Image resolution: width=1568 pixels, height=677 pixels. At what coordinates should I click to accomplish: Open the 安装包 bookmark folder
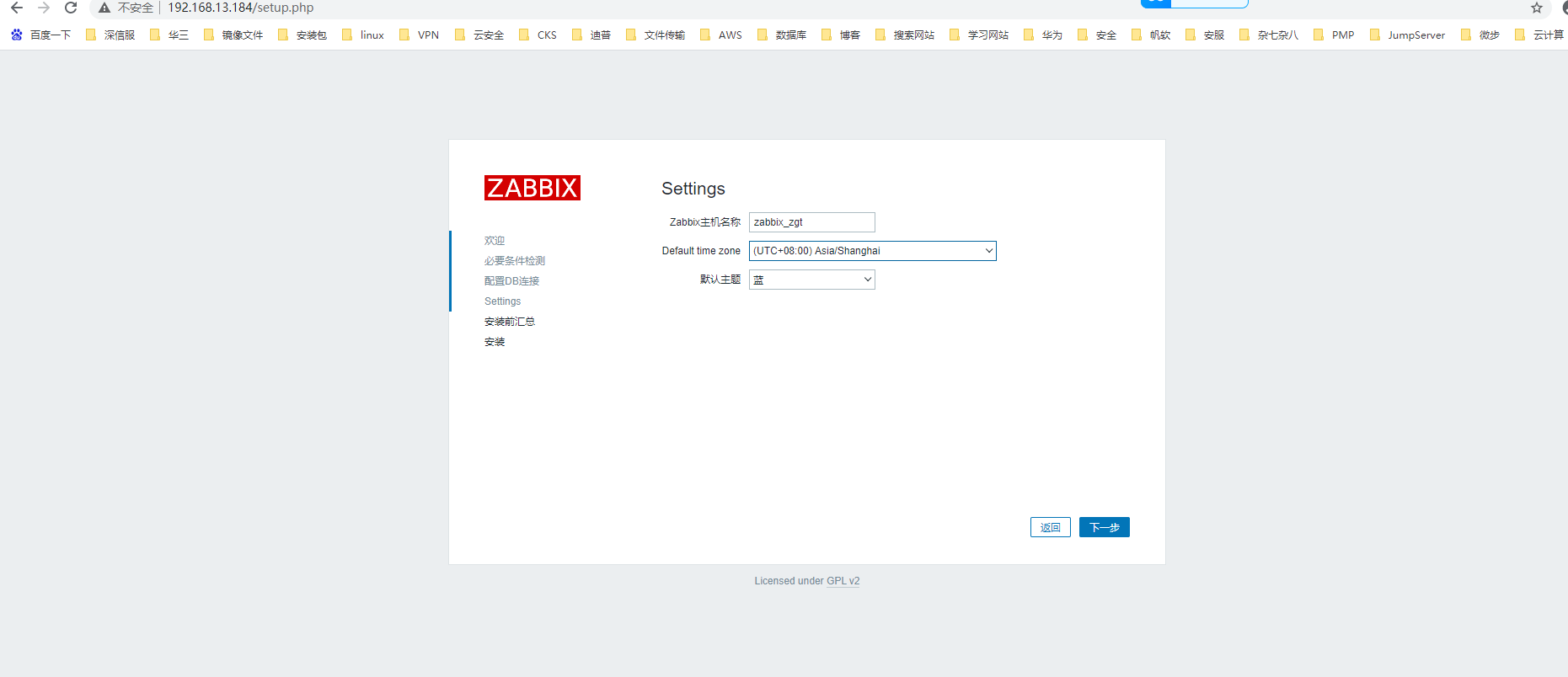[302, 35]
